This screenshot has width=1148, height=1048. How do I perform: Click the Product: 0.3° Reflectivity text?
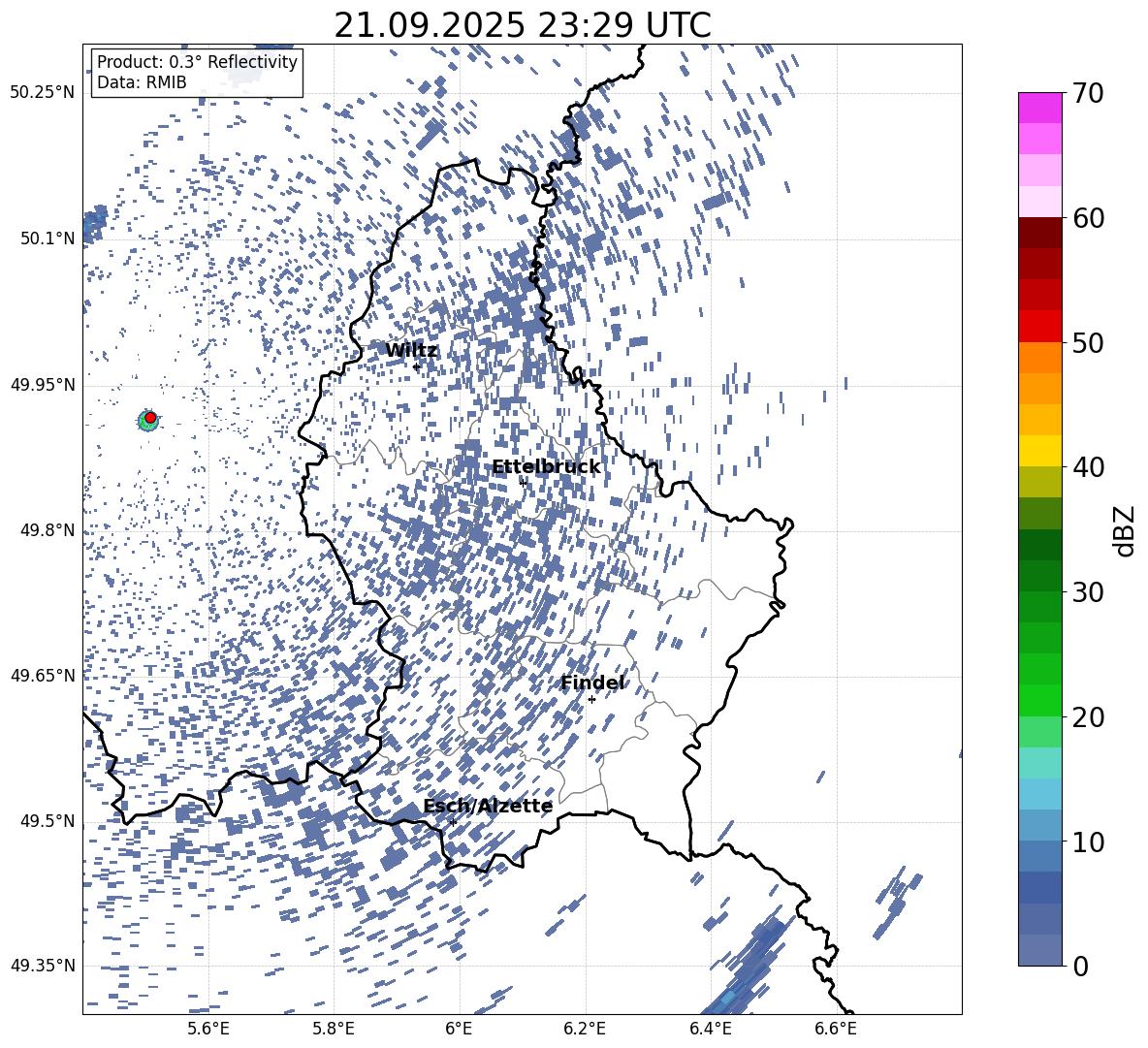pos(197,62)
